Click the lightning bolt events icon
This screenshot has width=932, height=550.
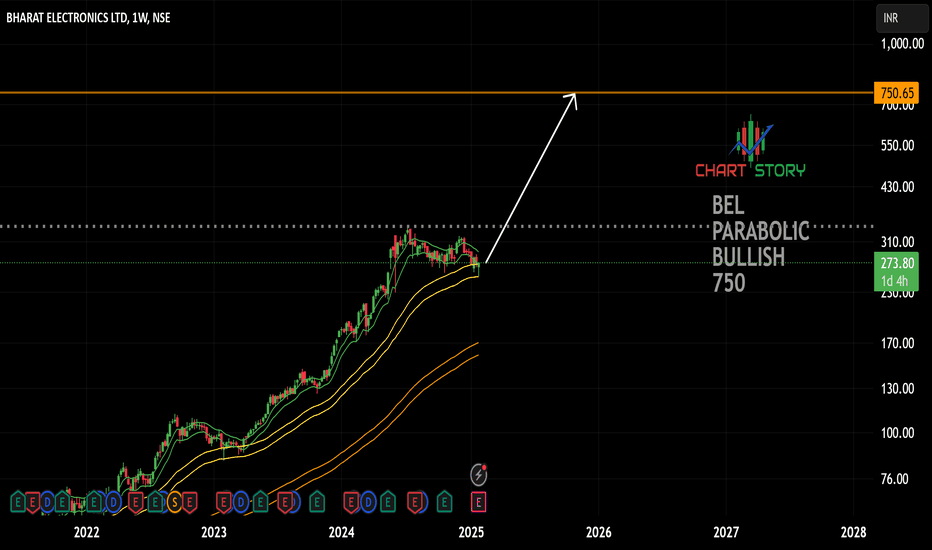(x=478, y=474)
